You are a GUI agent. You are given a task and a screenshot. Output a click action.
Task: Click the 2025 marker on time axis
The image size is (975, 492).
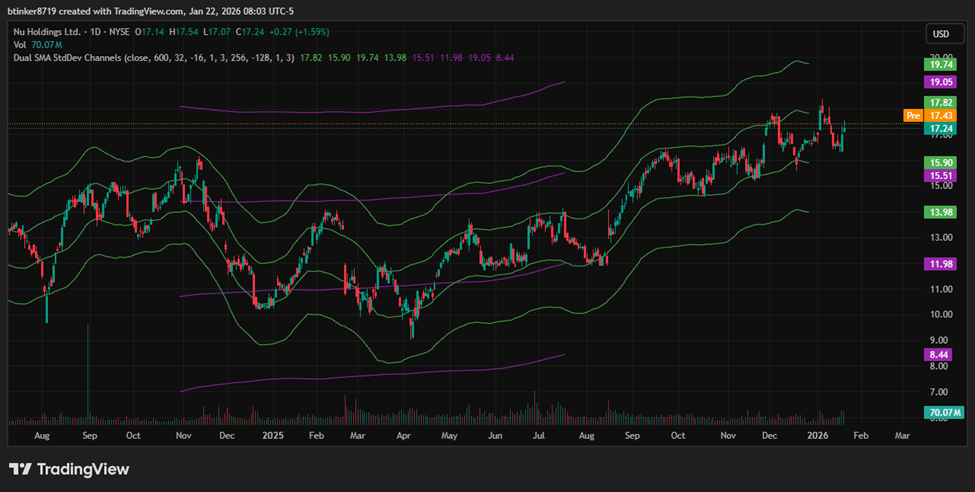pyautogui.click(x=271, y=436)
